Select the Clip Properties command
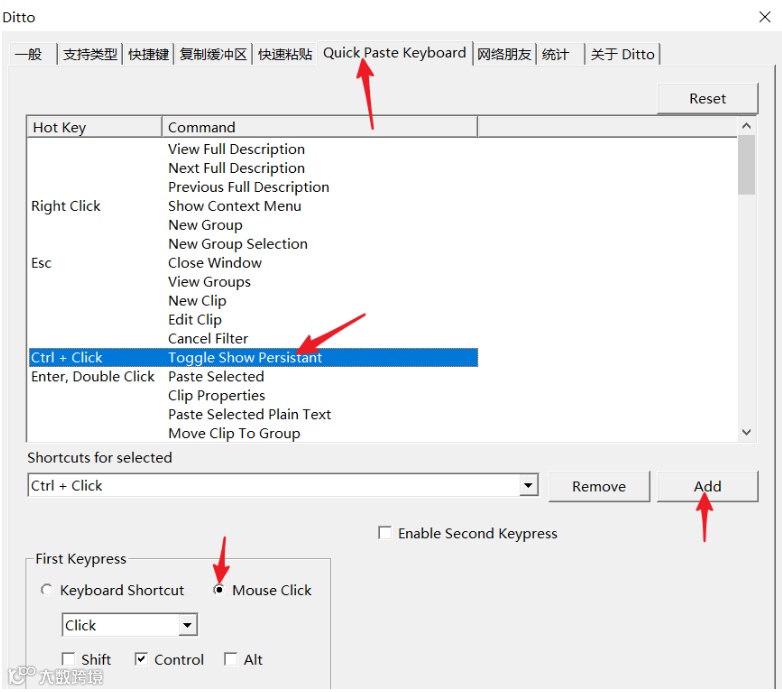Screen dimensions: 782x692 (x=253, y=395)
